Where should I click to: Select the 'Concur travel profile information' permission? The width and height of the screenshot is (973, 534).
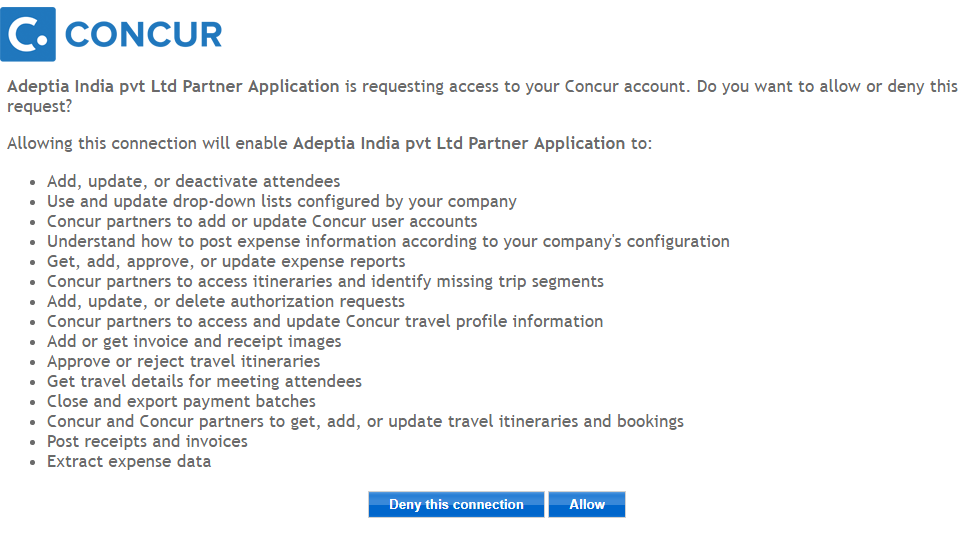tap(325, 322)
